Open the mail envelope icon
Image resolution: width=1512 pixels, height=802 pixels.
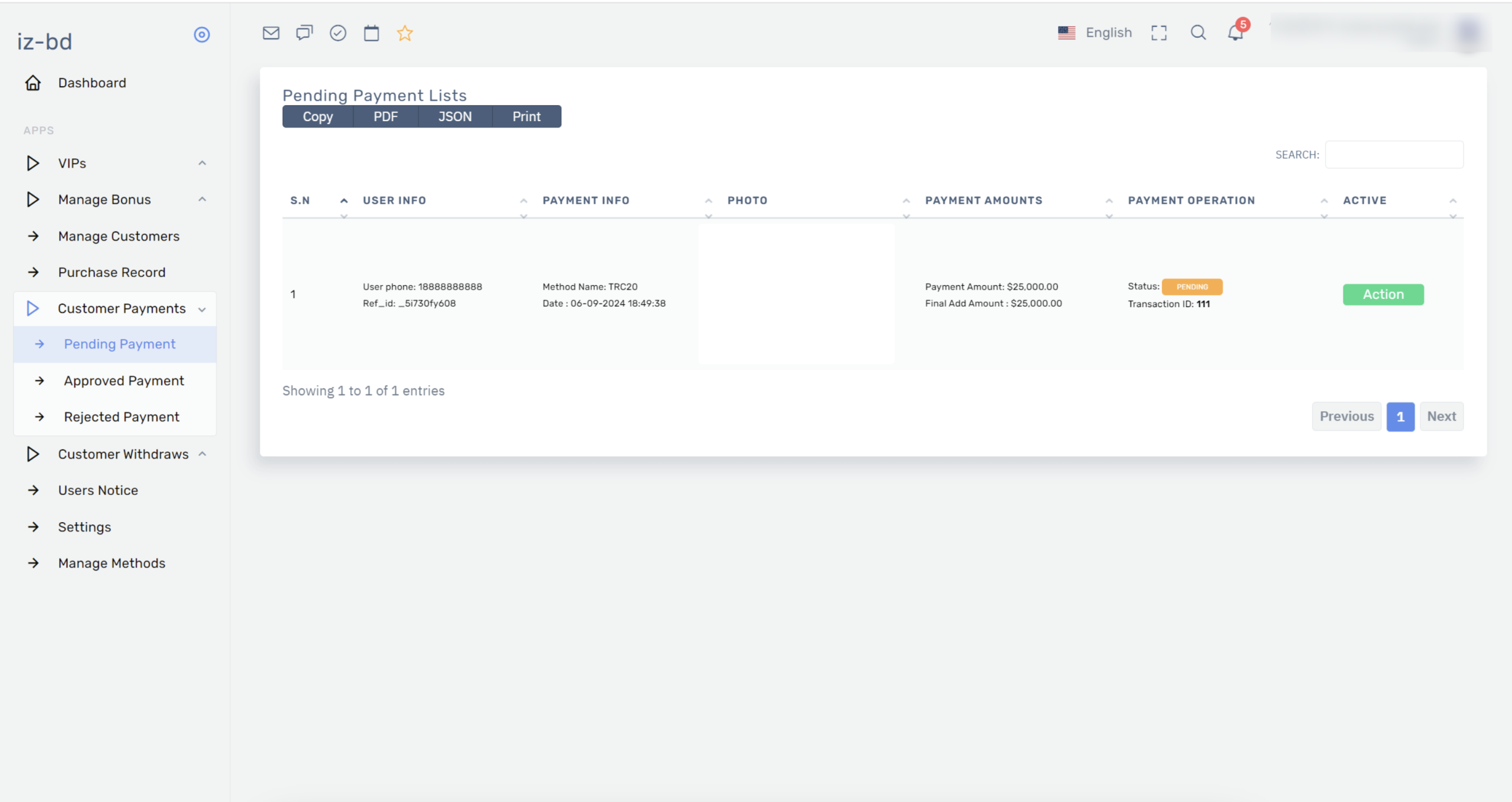click(271, 33)
